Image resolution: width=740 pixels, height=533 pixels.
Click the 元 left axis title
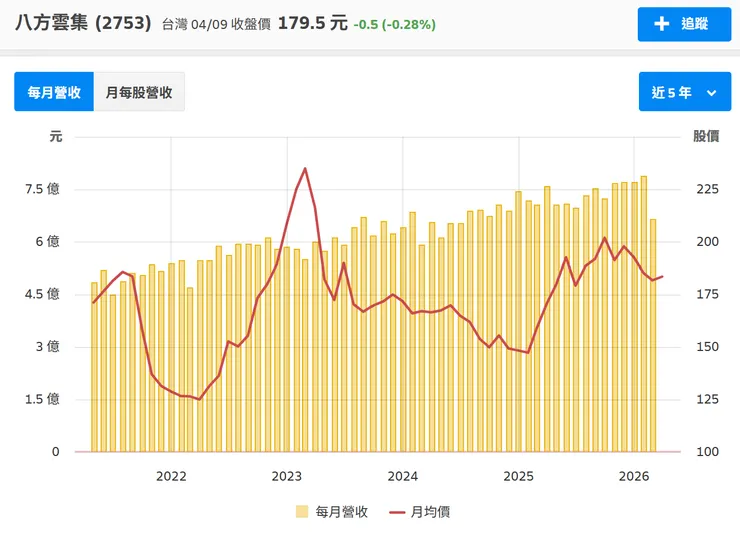coord(56,136)
